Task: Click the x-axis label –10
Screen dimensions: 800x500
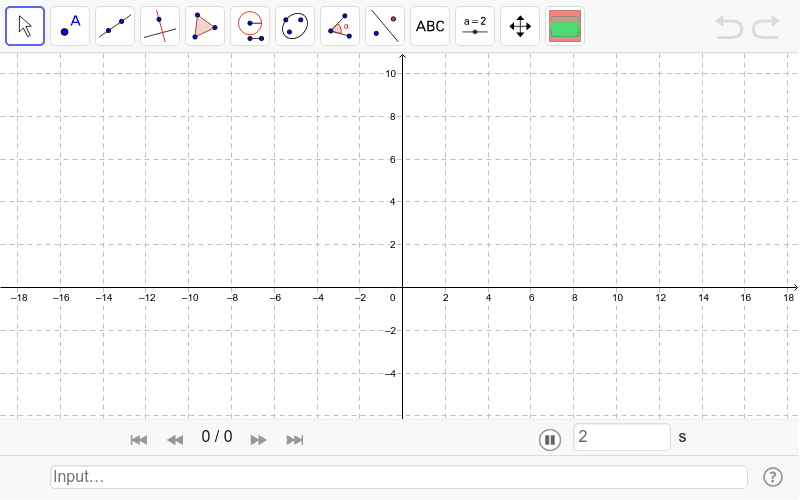Action: pos(190,297)
